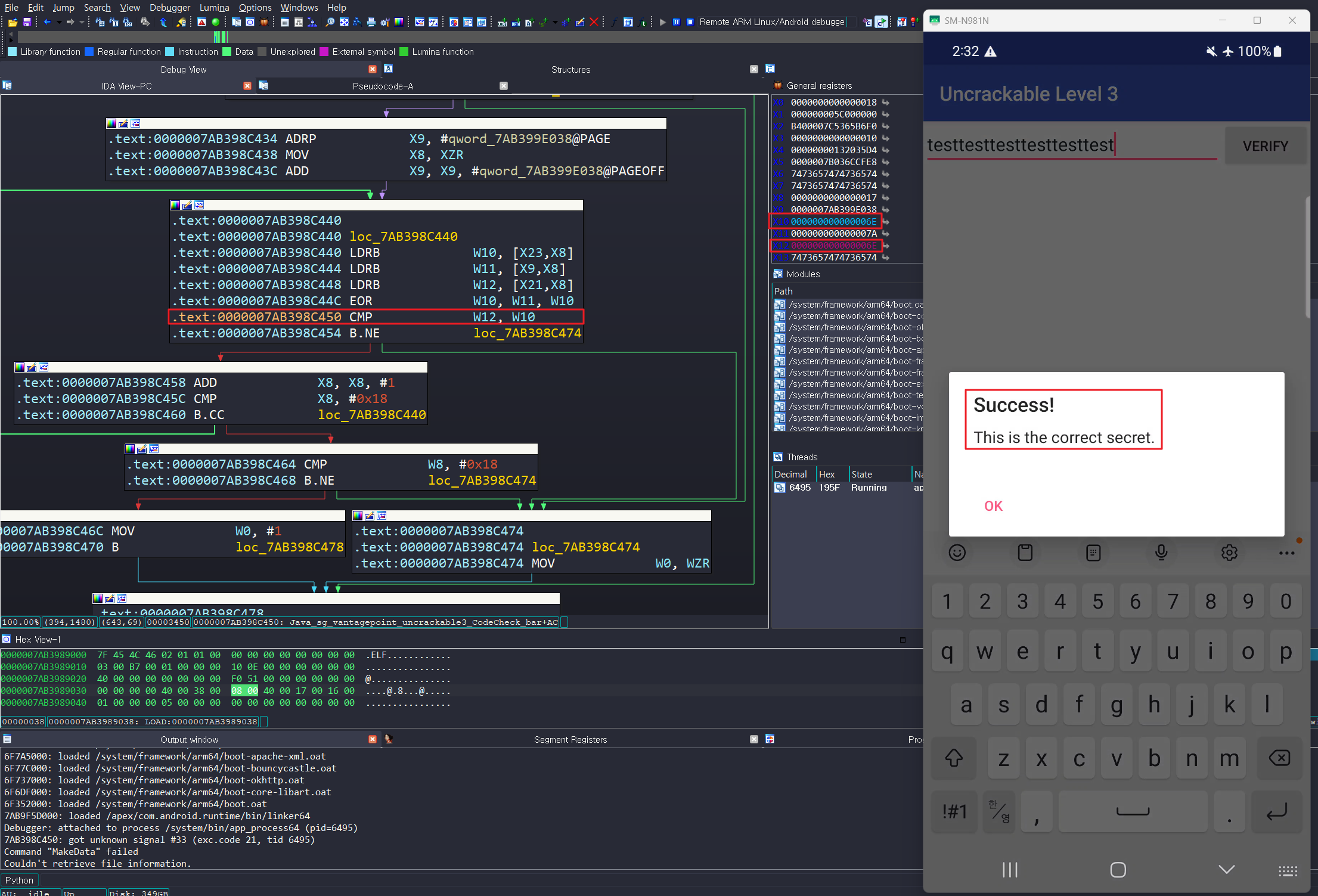
Task: Select the CMP W12, W10 instruction line
Action: point(376,317)
